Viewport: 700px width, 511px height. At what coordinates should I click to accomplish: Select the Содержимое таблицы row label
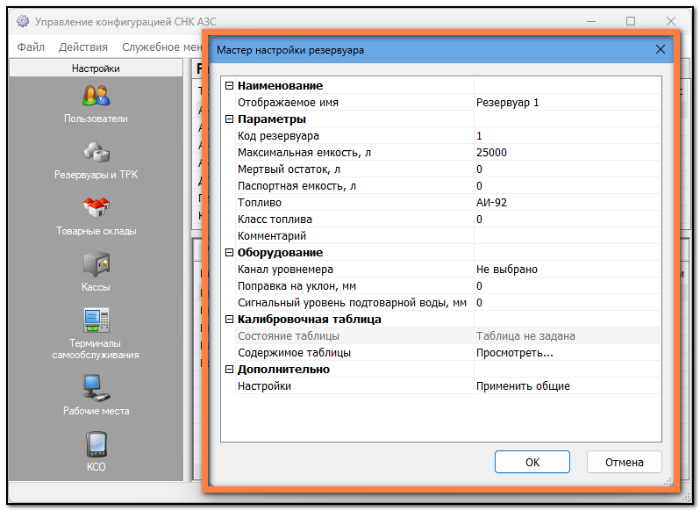pos(294,353)
